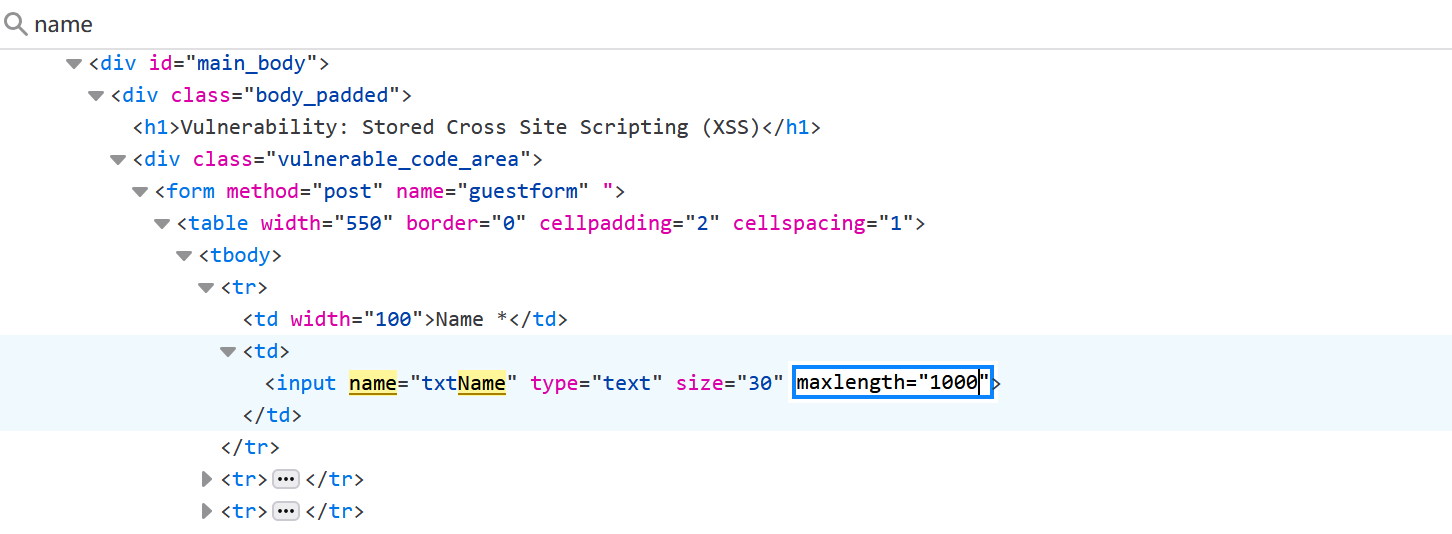
Task: Click the input tag name
Action: (x=307, y=383)
